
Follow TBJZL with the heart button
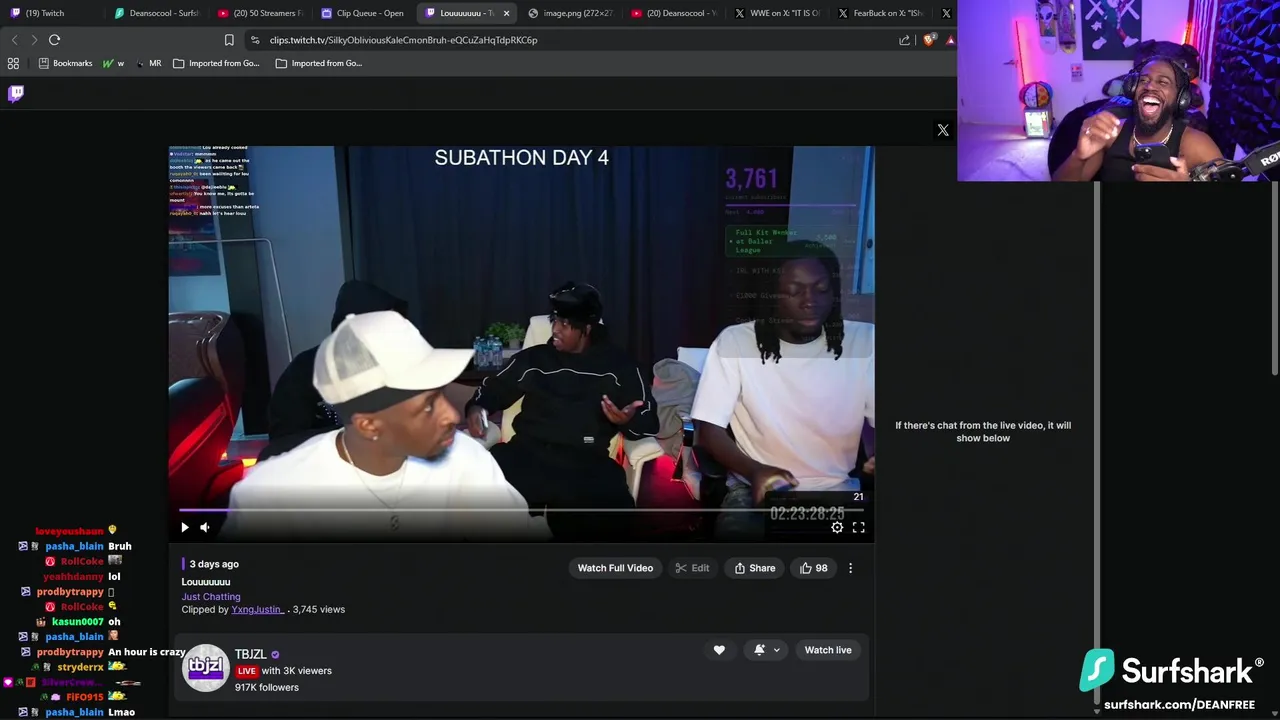click(719, 650)
